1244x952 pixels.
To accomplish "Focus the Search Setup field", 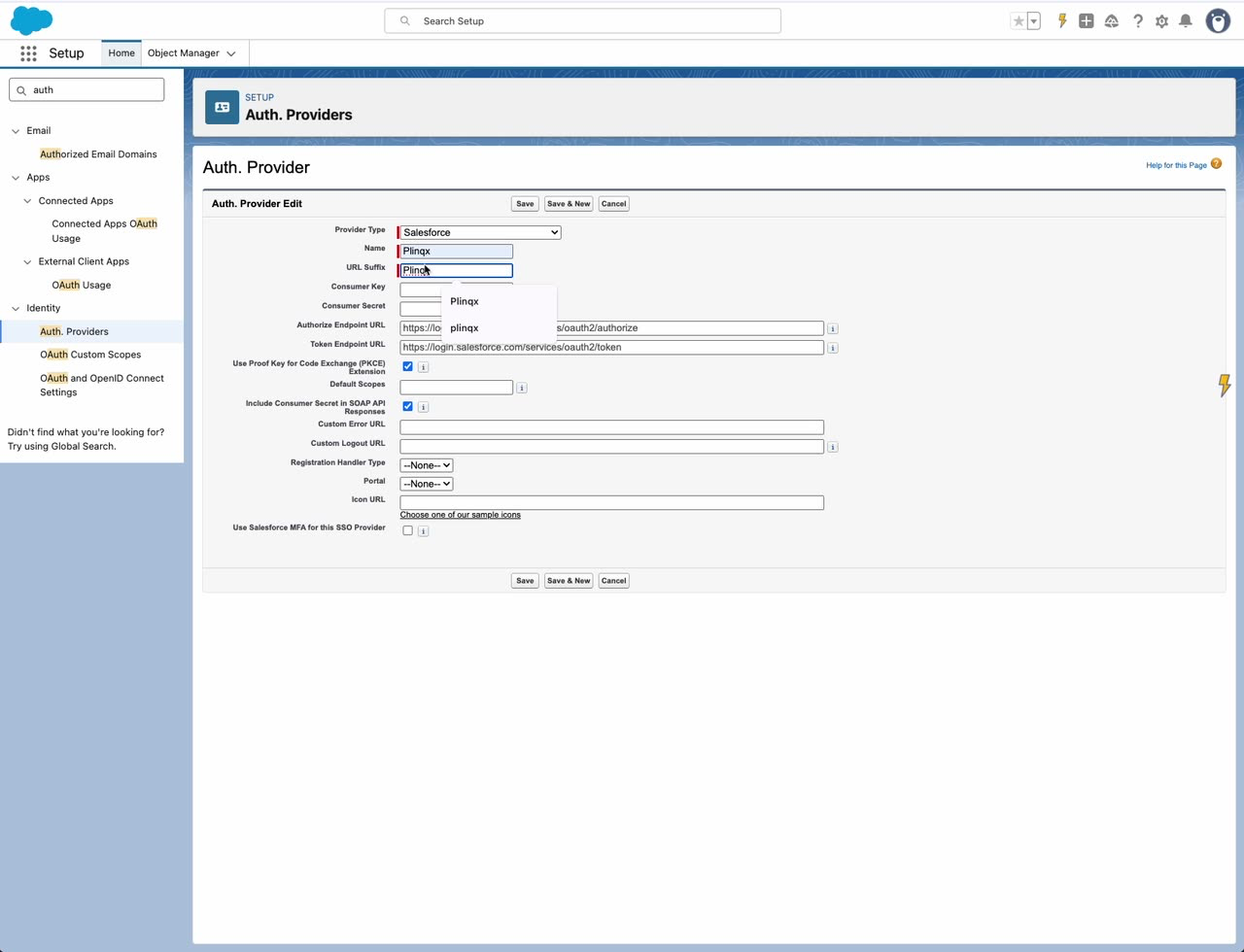I will coord(582,20).
